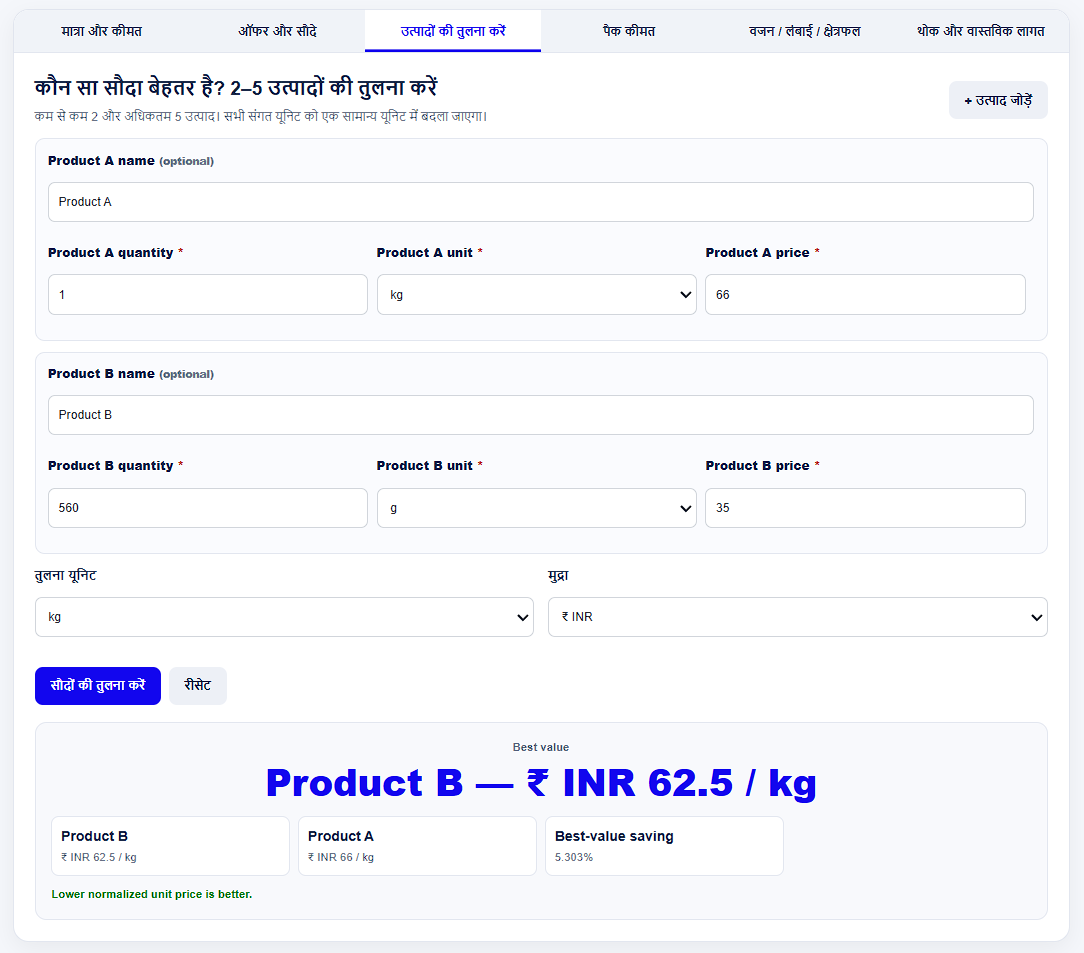This screenshot has width=1084, height=953.
Task: Select the उत्पादों की तुलना करें tab
Action: [453, 31]
